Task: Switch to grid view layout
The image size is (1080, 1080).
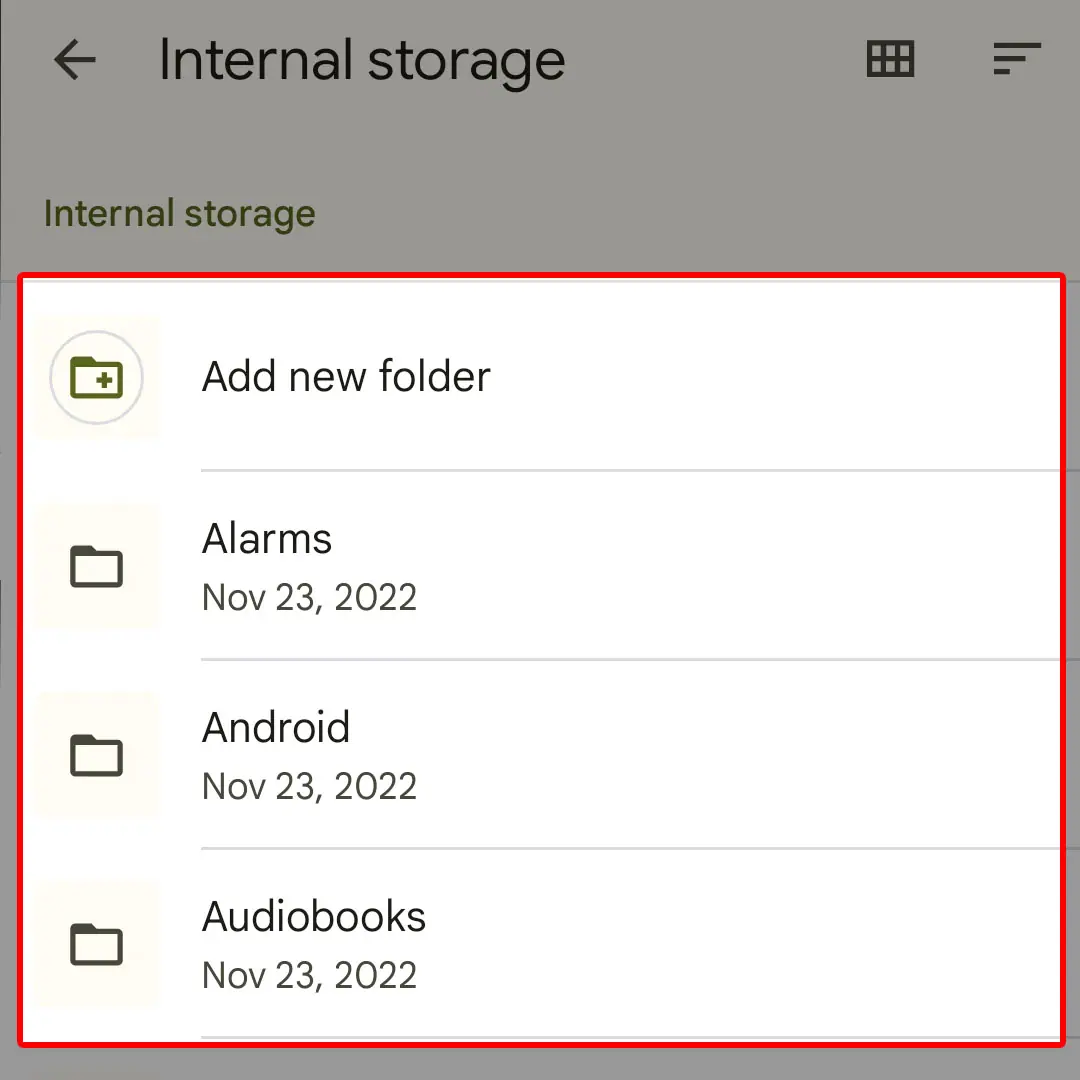Action: point(889,60)
